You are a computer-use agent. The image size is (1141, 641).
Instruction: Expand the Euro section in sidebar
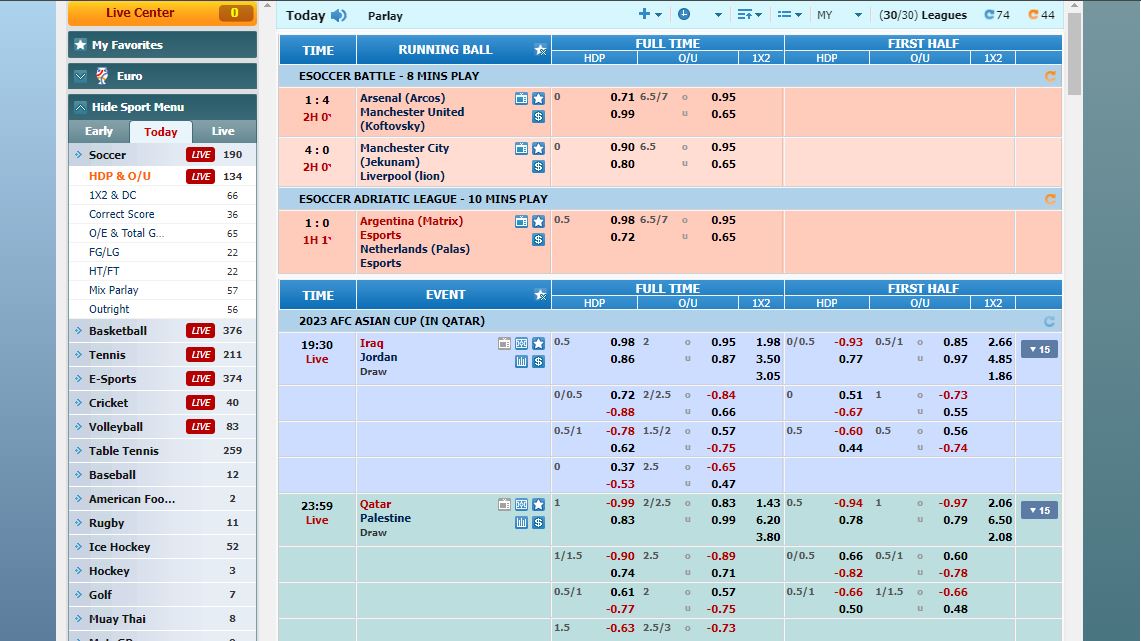(x=81, y=76)
